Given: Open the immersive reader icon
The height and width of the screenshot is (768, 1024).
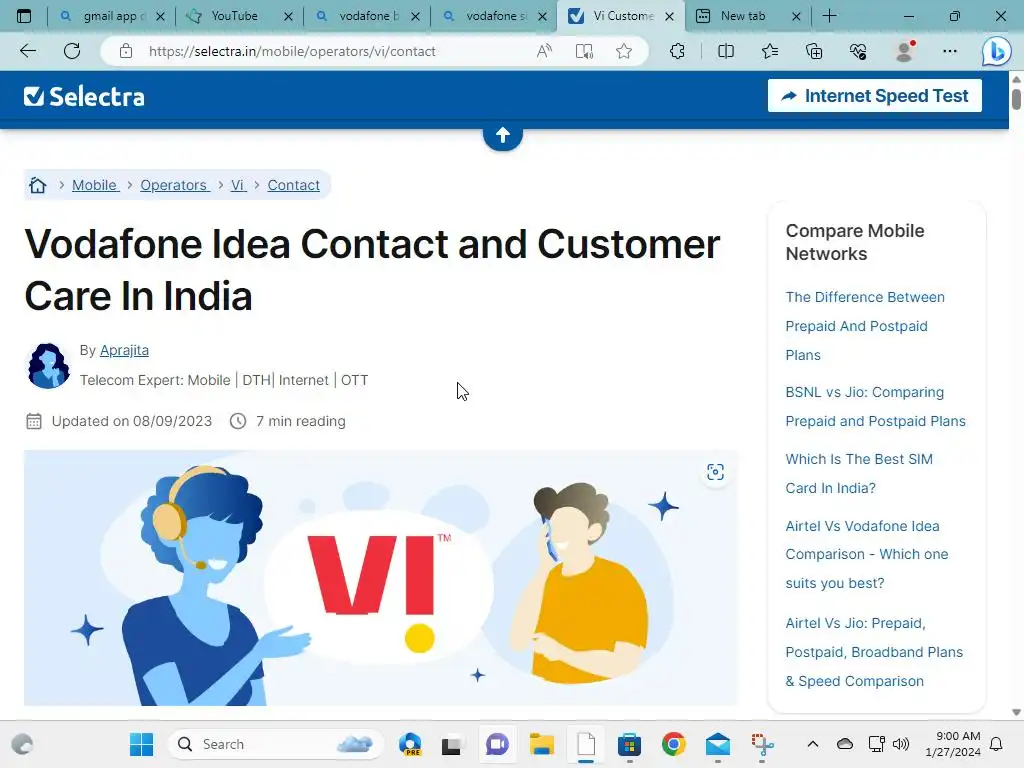Looking at the screenshot, I should [584, 51].
